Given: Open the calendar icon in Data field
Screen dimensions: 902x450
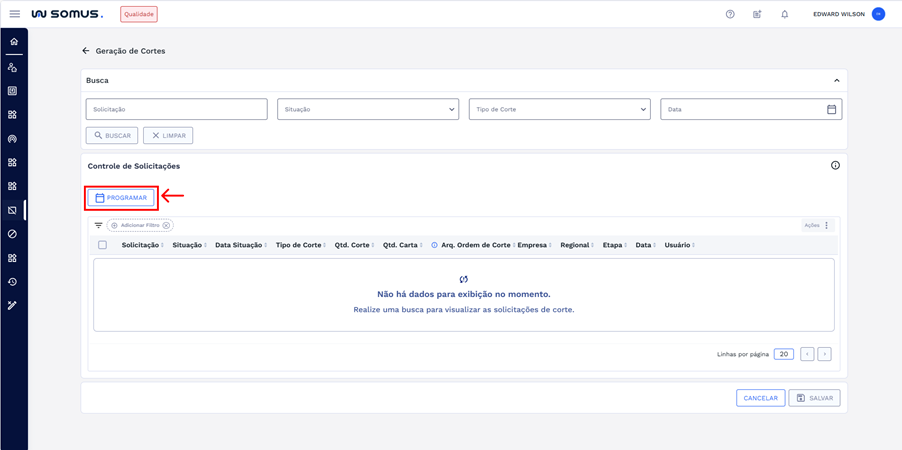Looking at the screenshot, I should tap(831, 109).
